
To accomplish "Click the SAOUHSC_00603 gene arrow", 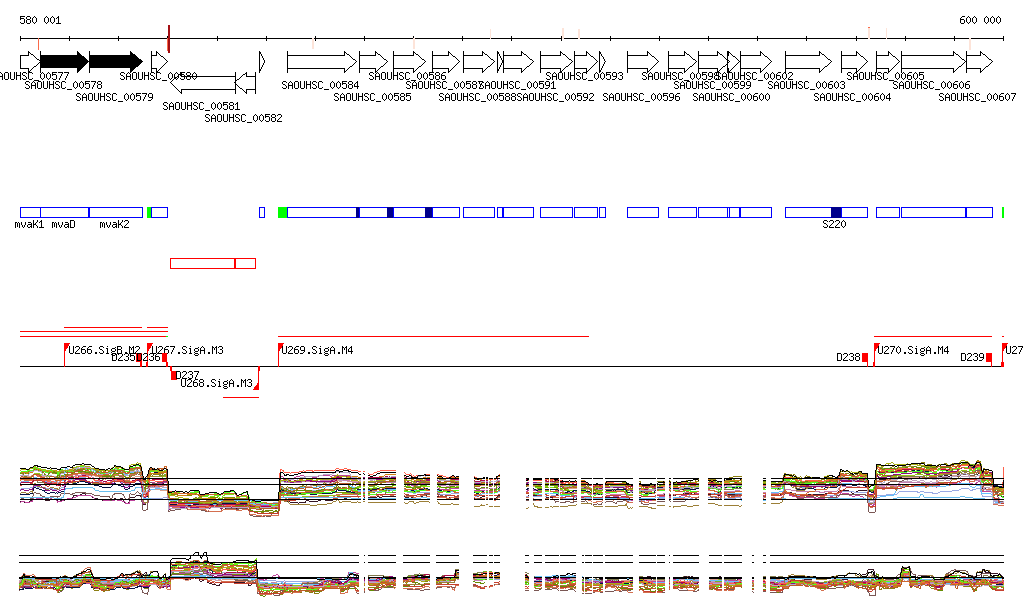I will [x=808, y=62].
